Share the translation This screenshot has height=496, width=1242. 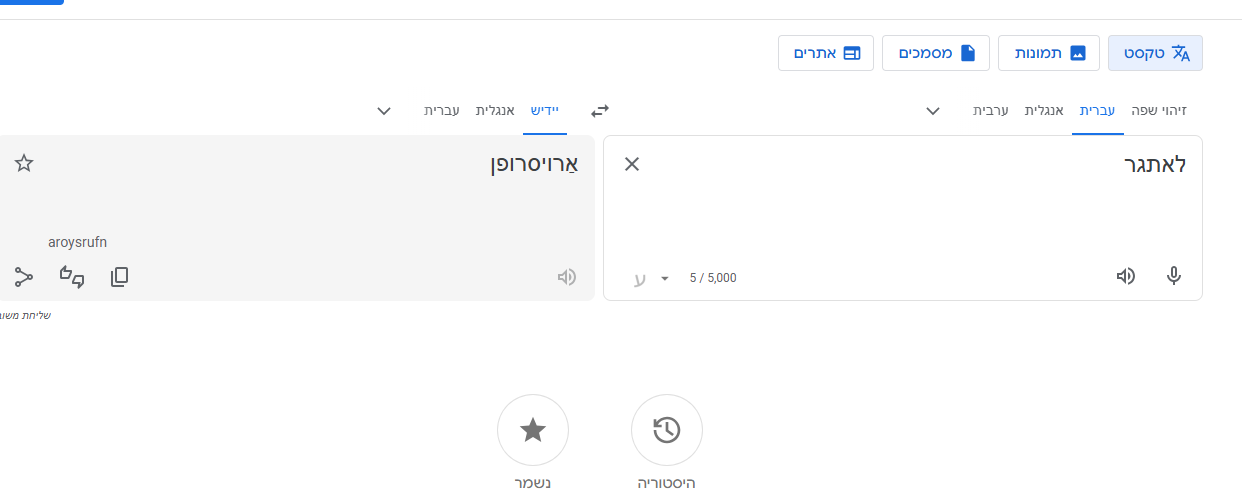pyautogui.click(x=24, y=277)
